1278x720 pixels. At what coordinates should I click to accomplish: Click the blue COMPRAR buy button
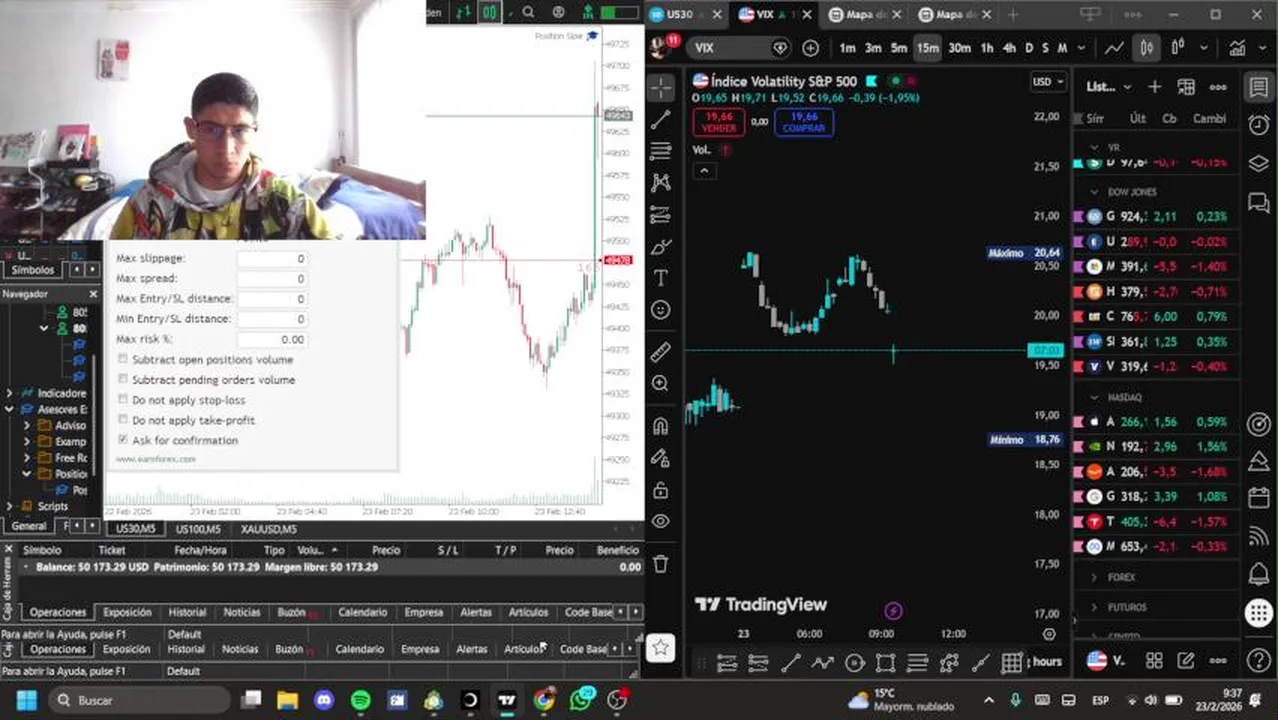point(804,122)
